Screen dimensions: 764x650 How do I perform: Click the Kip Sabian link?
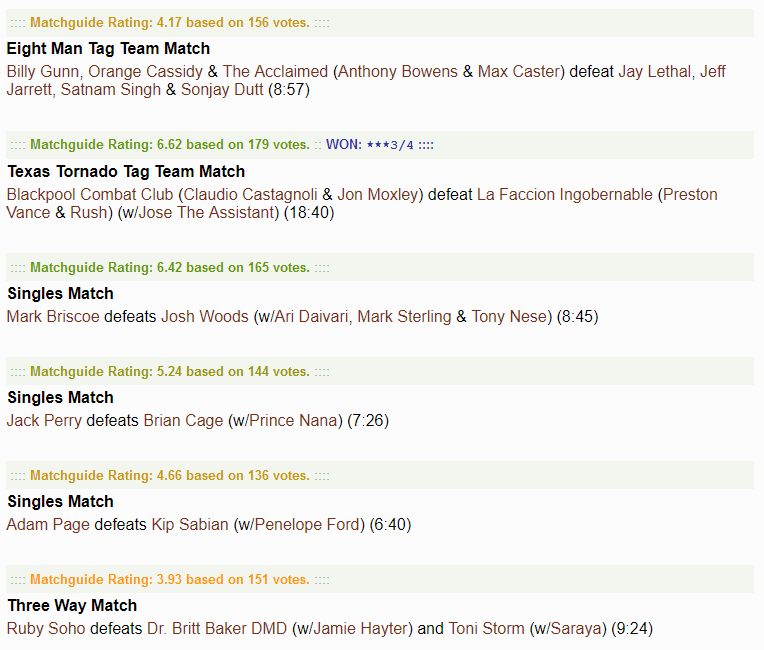pos(190,525)
